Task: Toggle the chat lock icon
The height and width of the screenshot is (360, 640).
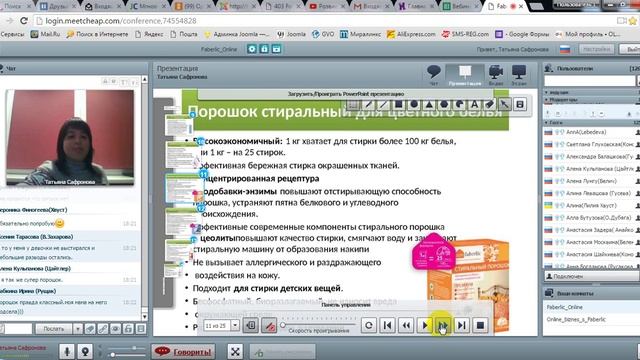Action: 128,329
